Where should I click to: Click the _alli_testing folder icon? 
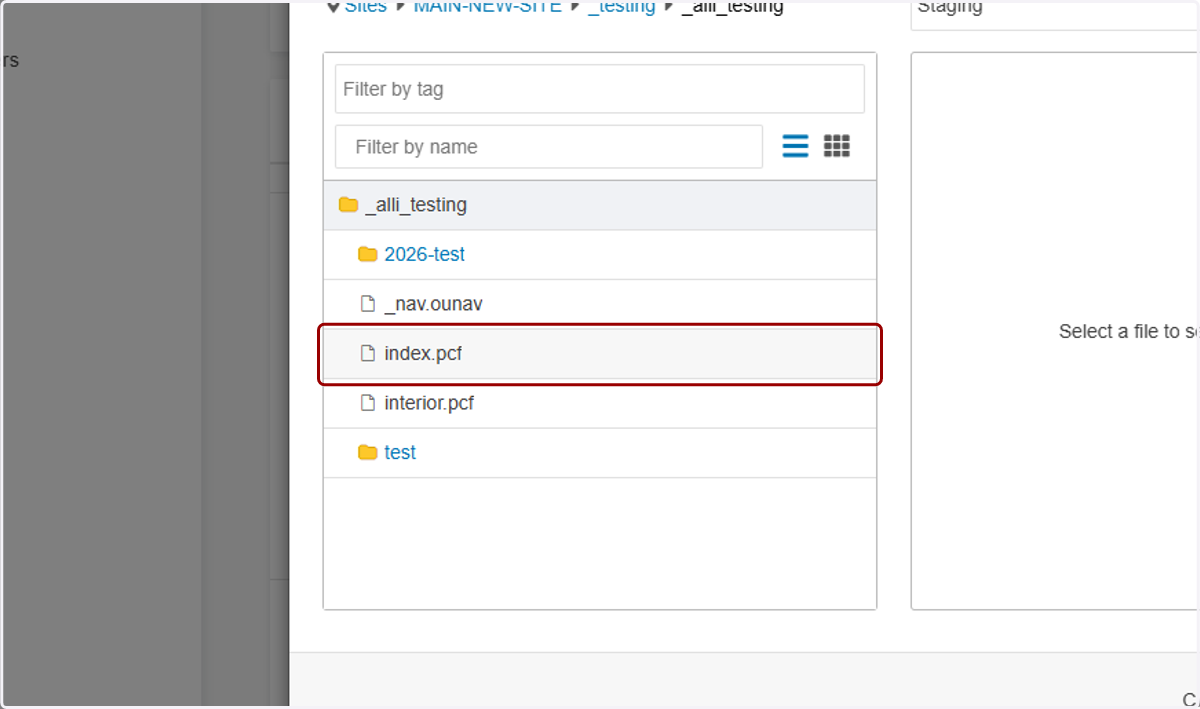coord(348,205)
